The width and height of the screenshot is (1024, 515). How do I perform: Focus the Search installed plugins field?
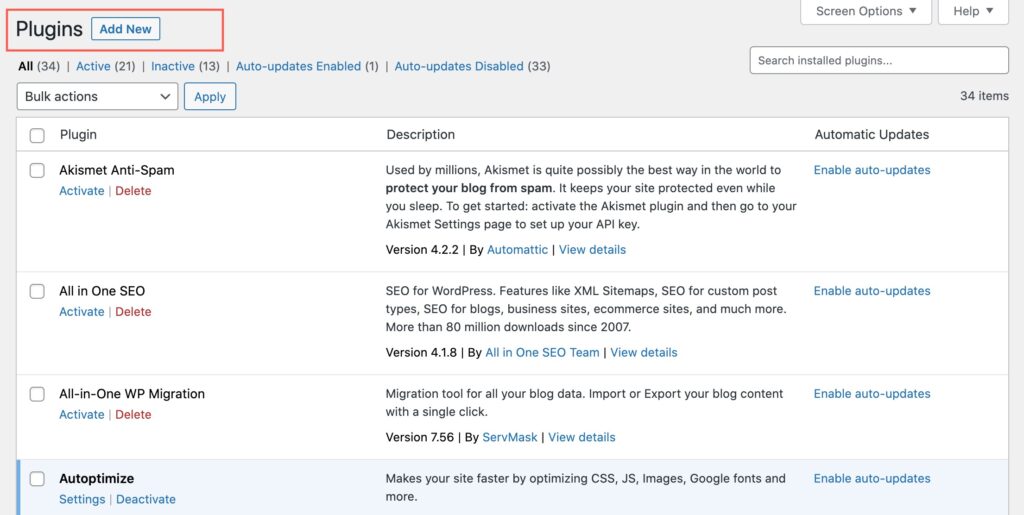pyautogui.click(x=879, y=60)
